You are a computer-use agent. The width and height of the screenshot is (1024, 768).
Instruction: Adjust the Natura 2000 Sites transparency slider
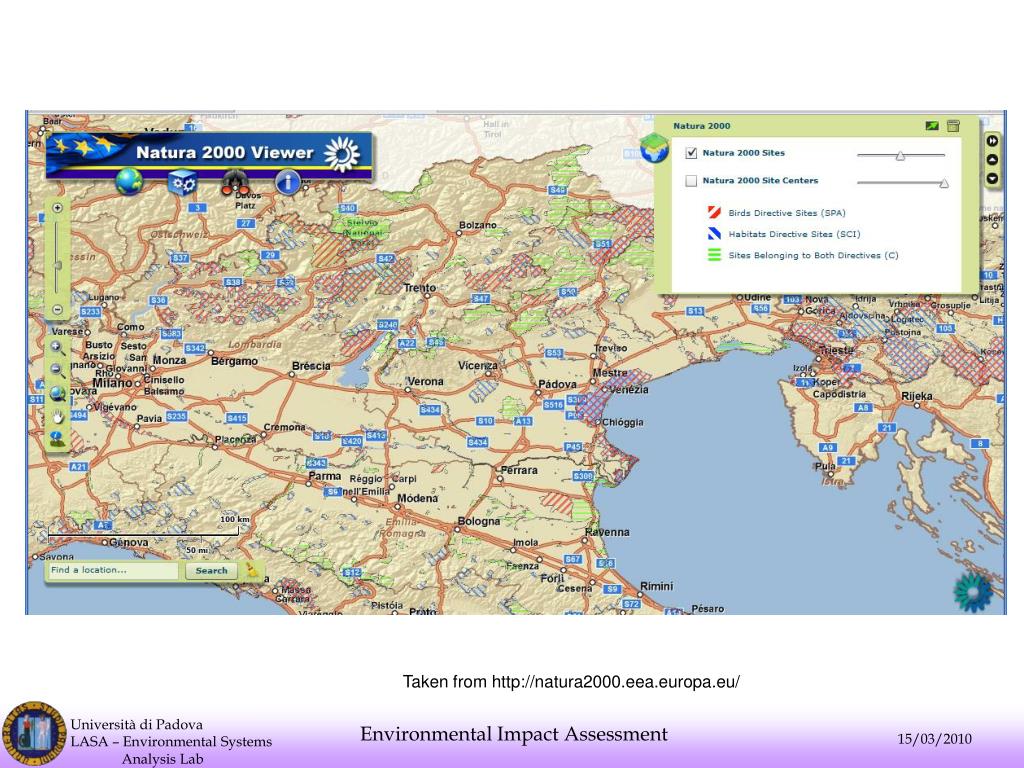tap(901, 155)
